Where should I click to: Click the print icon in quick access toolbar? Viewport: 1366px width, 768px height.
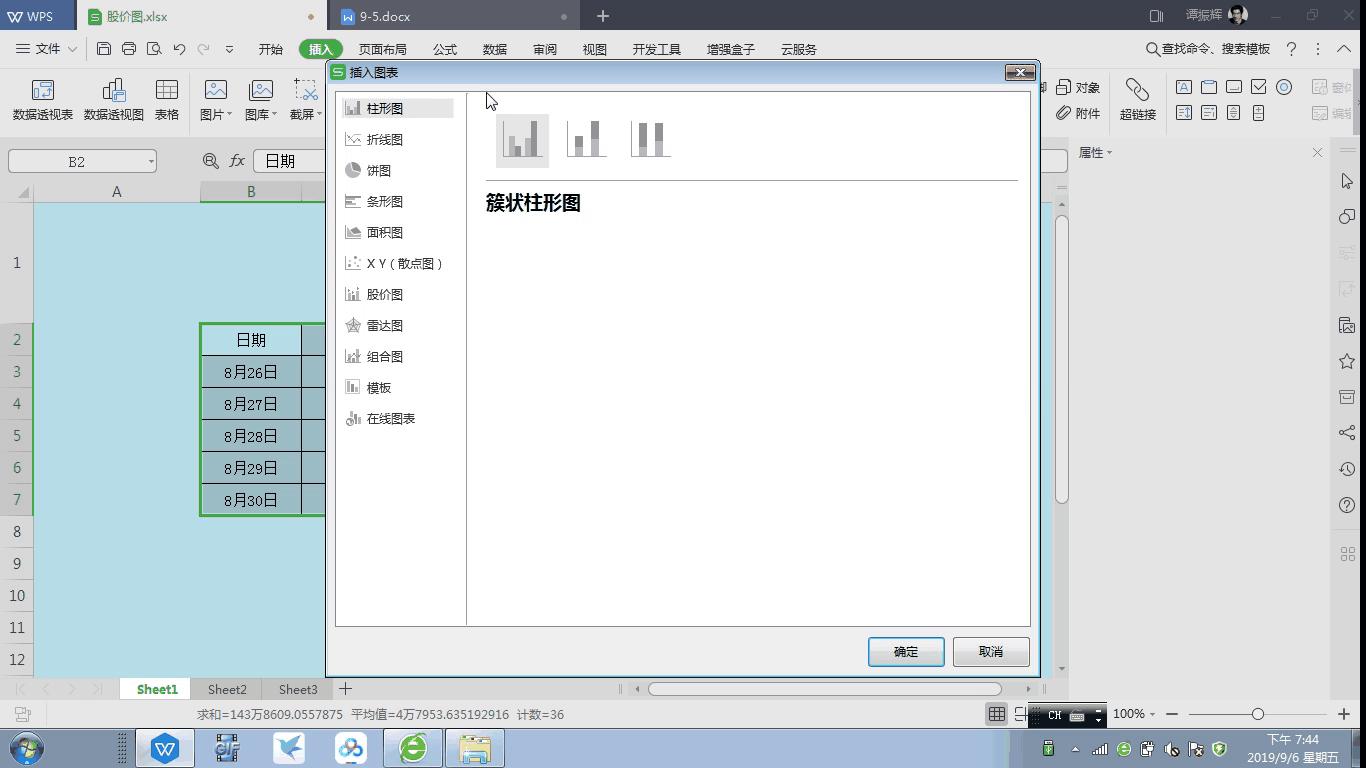(129, 49)
